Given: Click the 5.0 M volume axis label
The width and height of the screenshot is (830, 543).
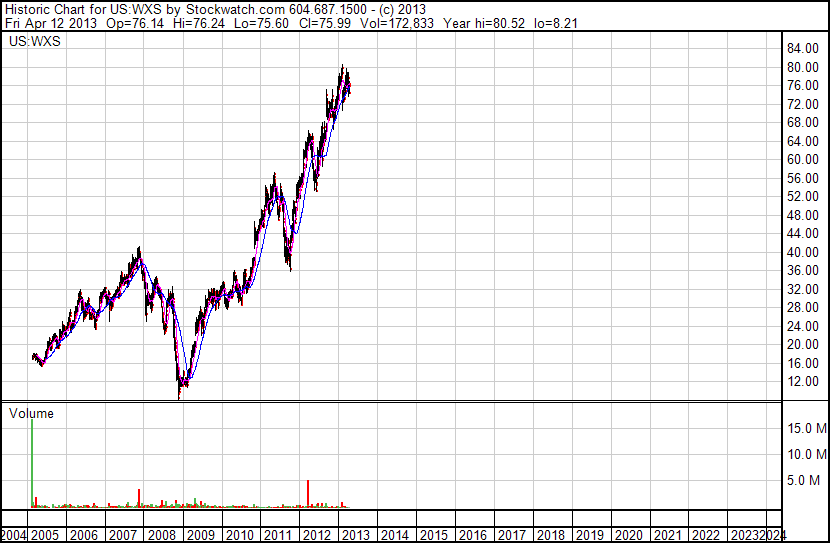Looking at the screenshot, I should point(803,480).
